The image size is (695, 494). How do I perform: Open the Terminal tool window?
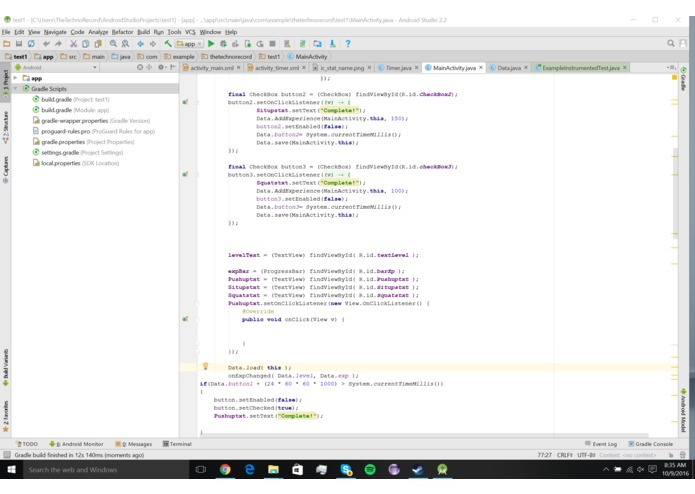(177, 444)
